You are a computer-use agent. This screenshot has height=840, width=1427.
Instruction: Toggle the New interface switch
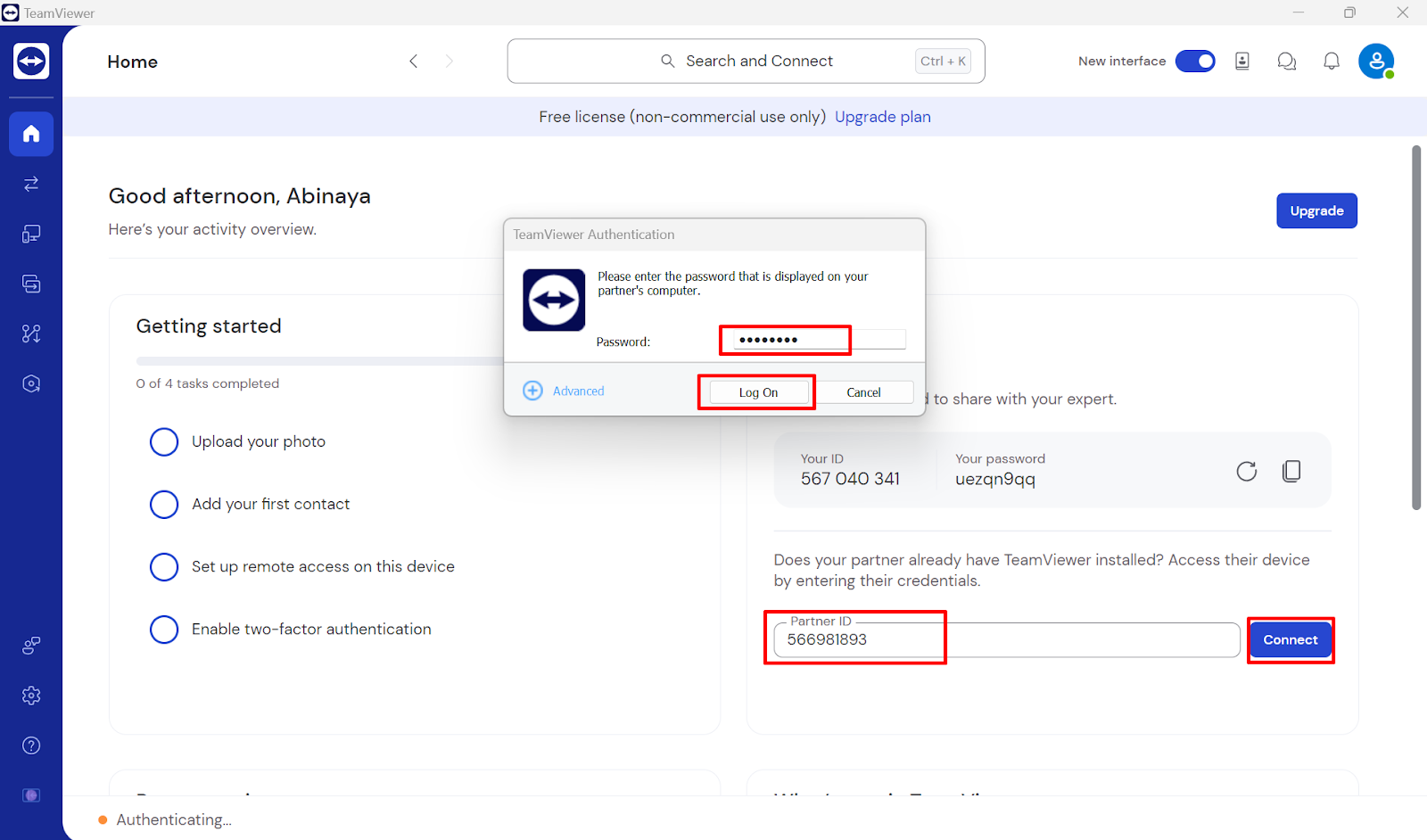pyautogui.click(x=1195, y=61)
